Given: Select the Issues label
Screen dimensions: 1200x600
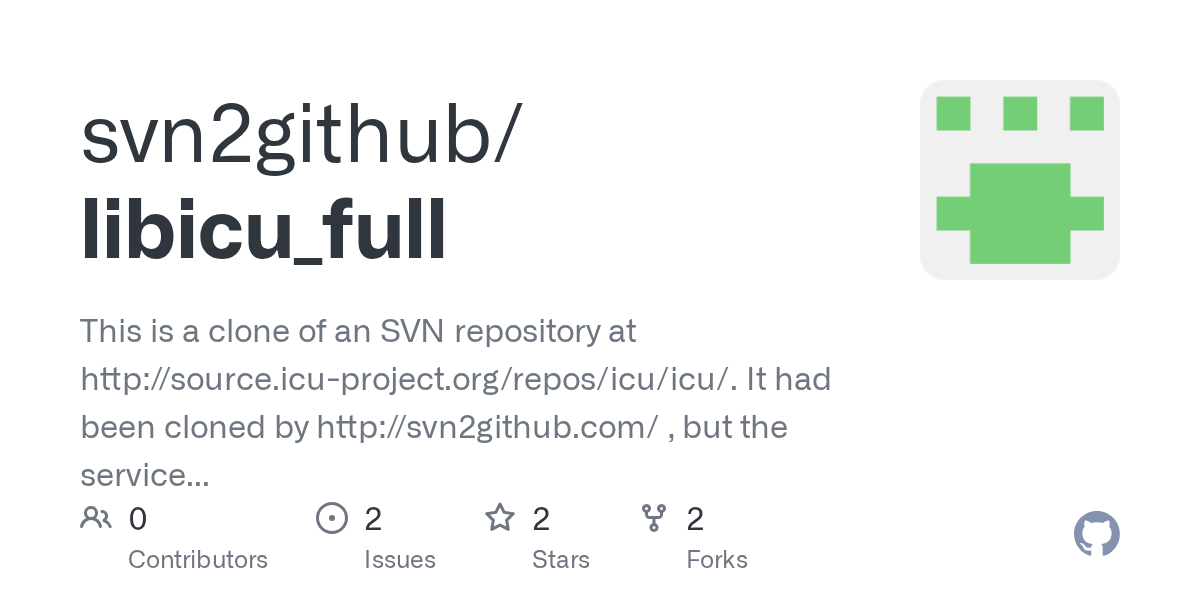Looking at the screenshot, I should [400, 559].
